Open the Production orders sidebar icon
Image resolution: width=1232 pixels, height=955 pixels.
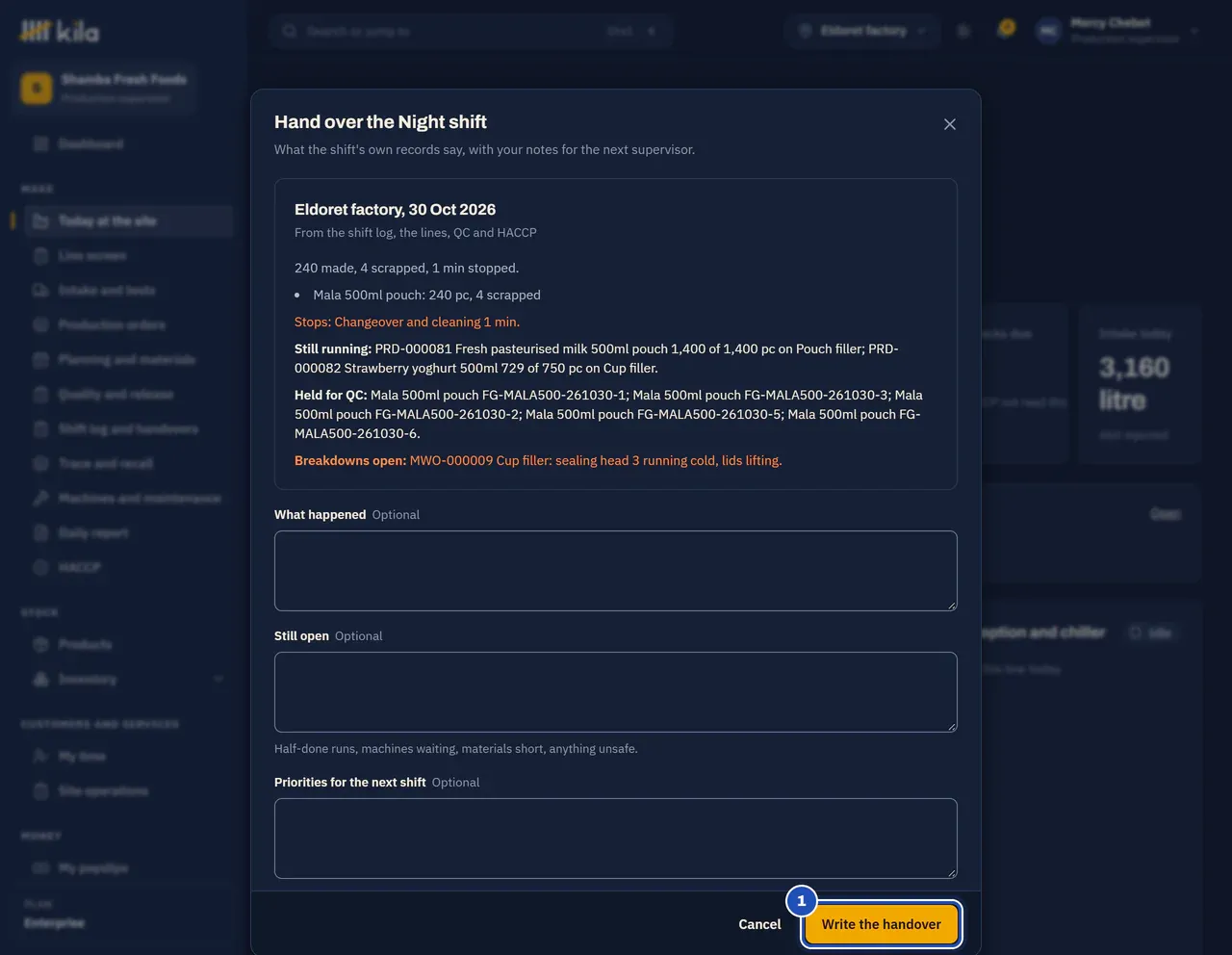click(40, 325)
